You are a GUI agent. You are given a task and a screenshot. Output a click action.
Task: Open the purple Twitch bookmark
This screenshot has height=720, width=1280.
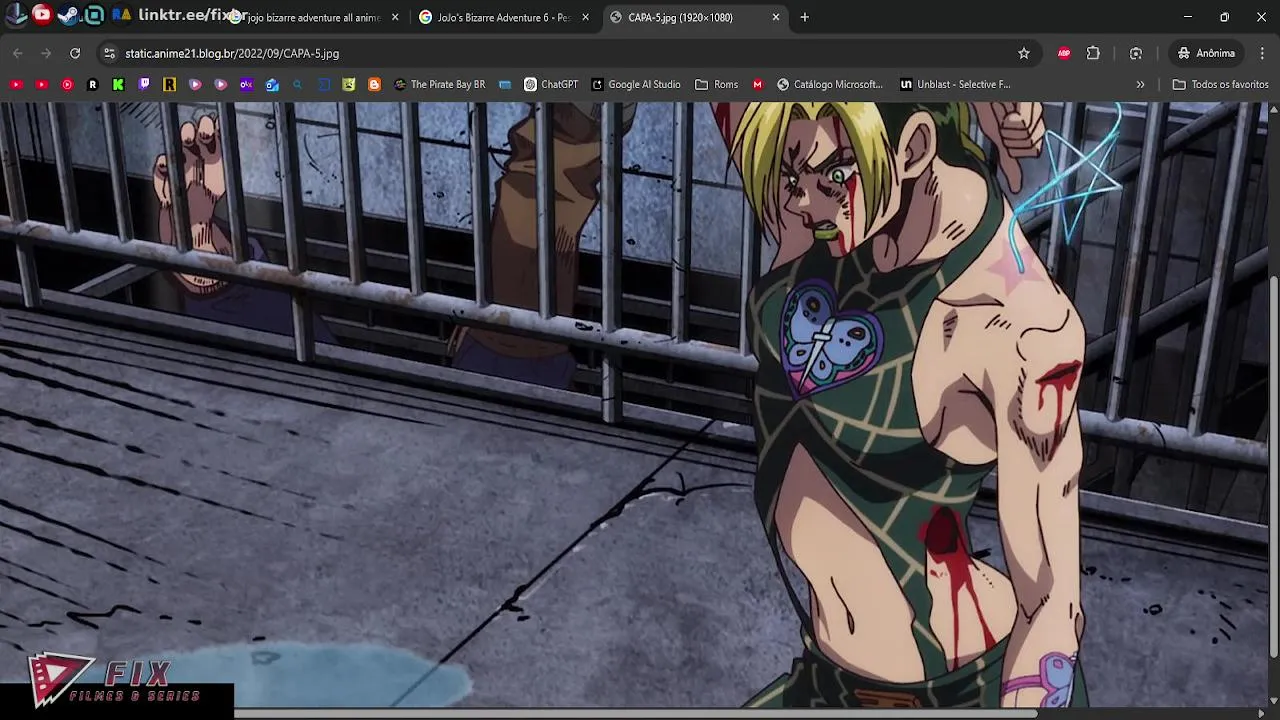coord(144,85)
